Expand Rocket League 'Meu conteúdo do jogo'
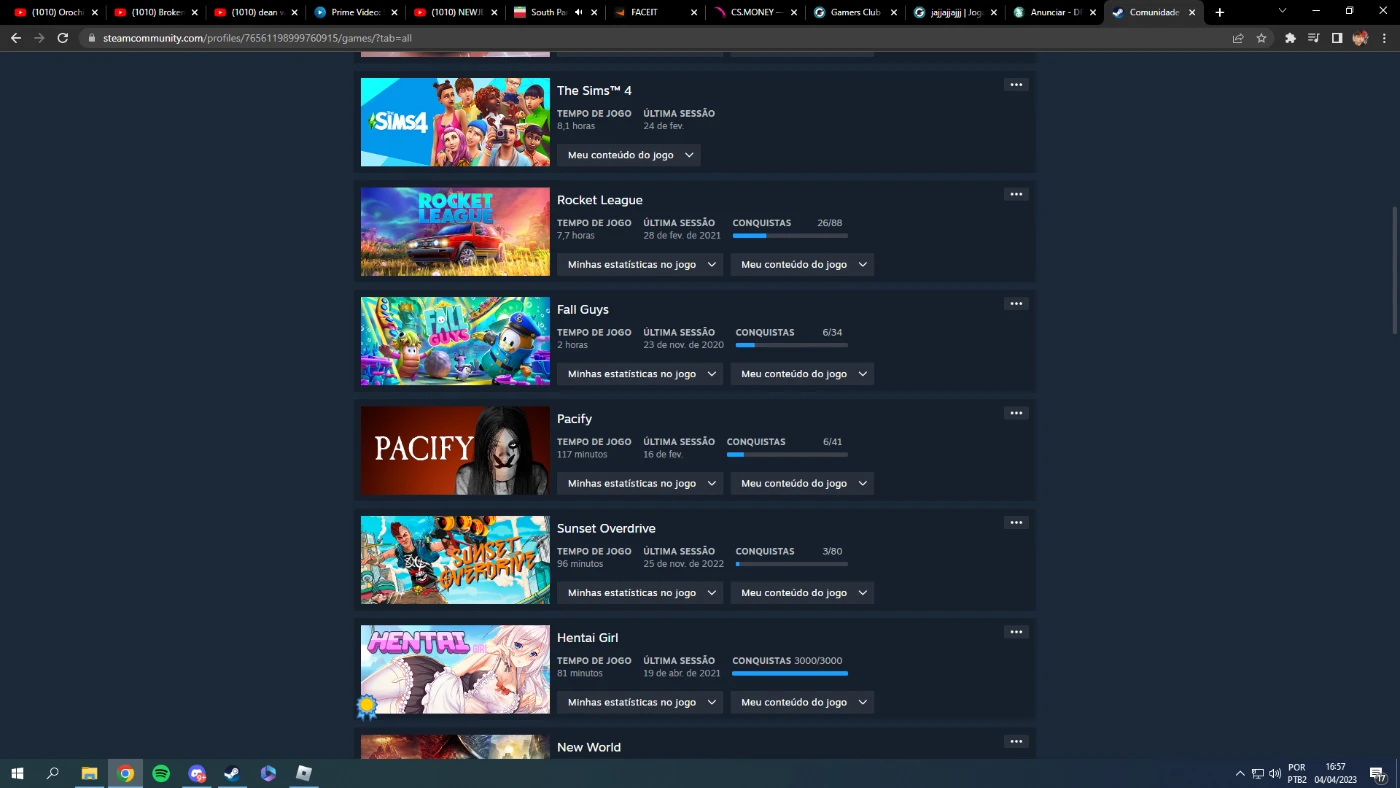 tap(802, 264)
